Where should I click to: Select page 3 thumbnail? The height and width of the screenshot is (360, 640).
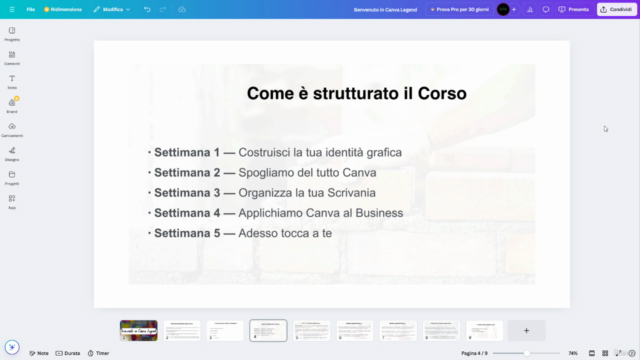tap(225, 331)
